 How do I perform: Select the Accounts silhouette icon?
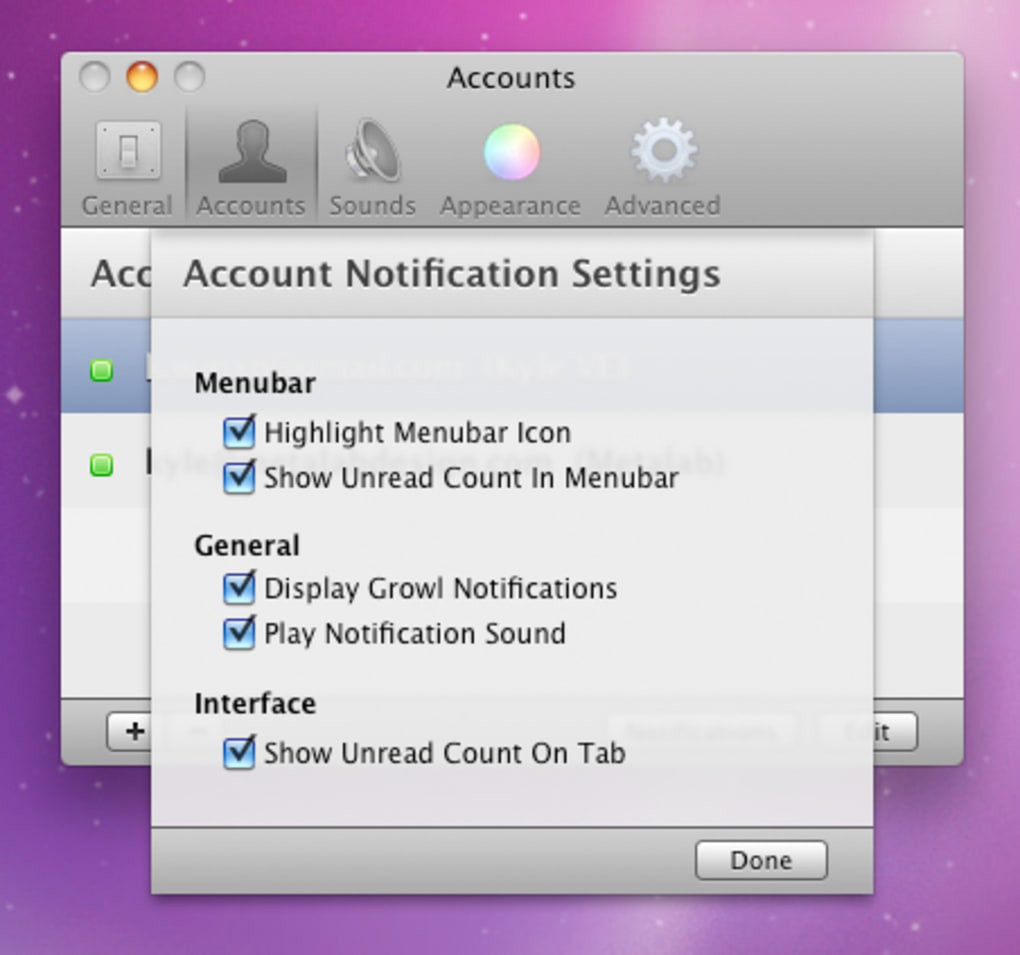pos(252,151)
